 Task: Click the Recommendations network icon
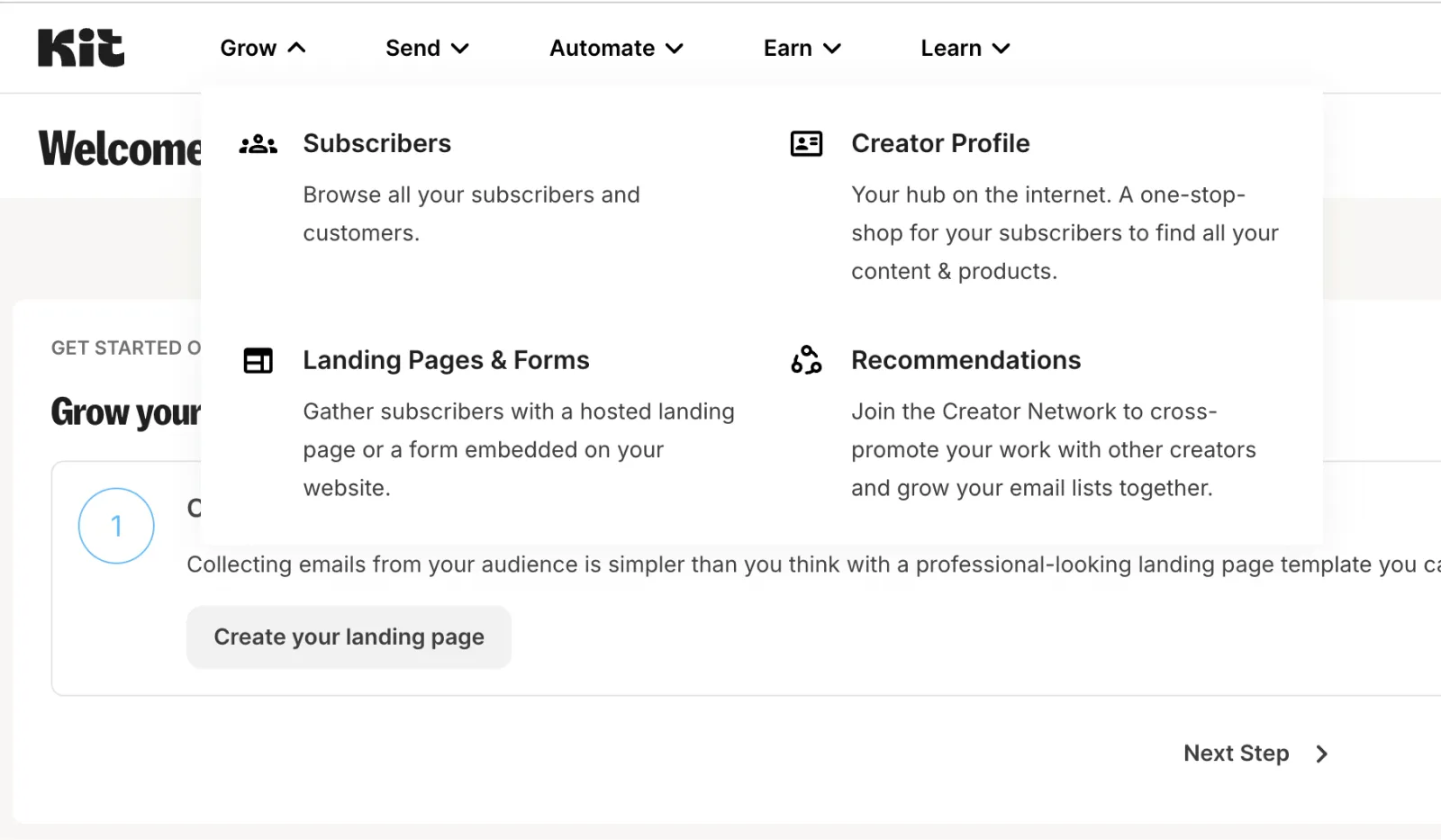click(806, 360)
